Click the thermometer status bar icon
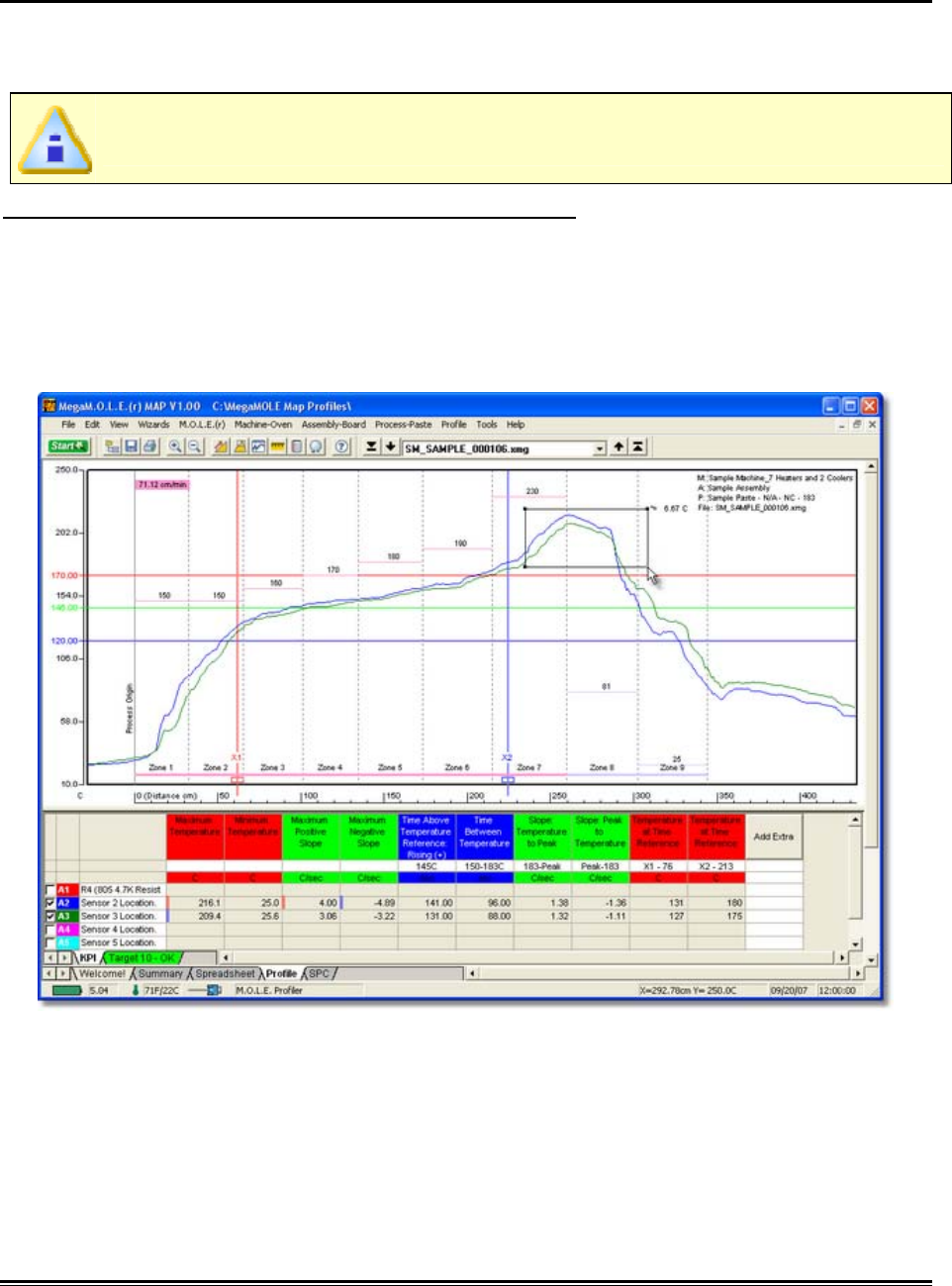The image size is (952, 1286). pyautogui.click(x=136, y=990)
